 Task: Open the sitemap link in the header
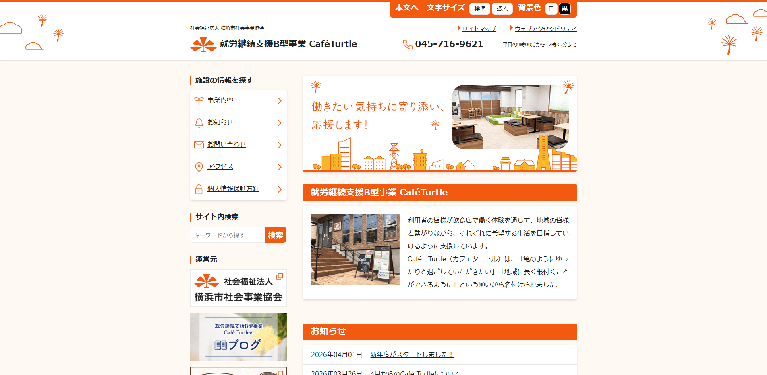coord(479,29)
